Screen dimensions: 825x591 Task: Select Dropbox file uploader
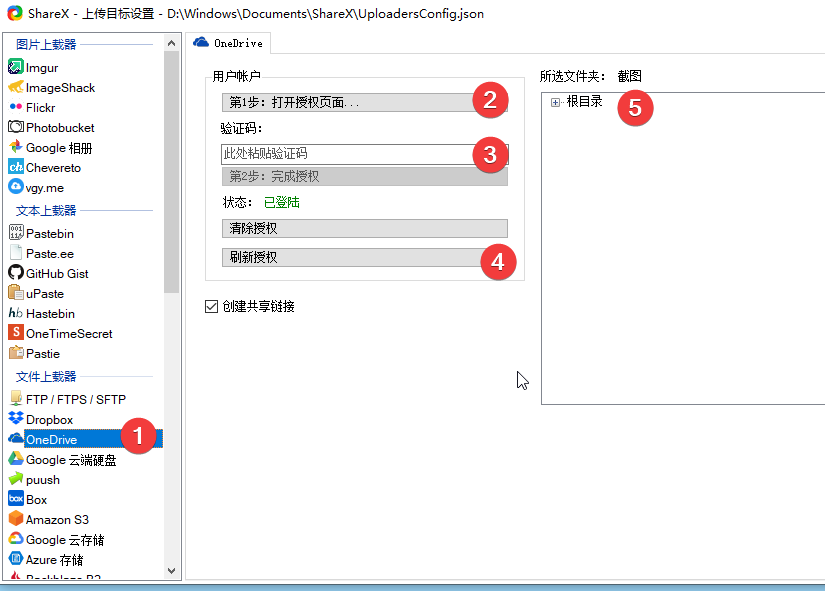click(49, 419)
